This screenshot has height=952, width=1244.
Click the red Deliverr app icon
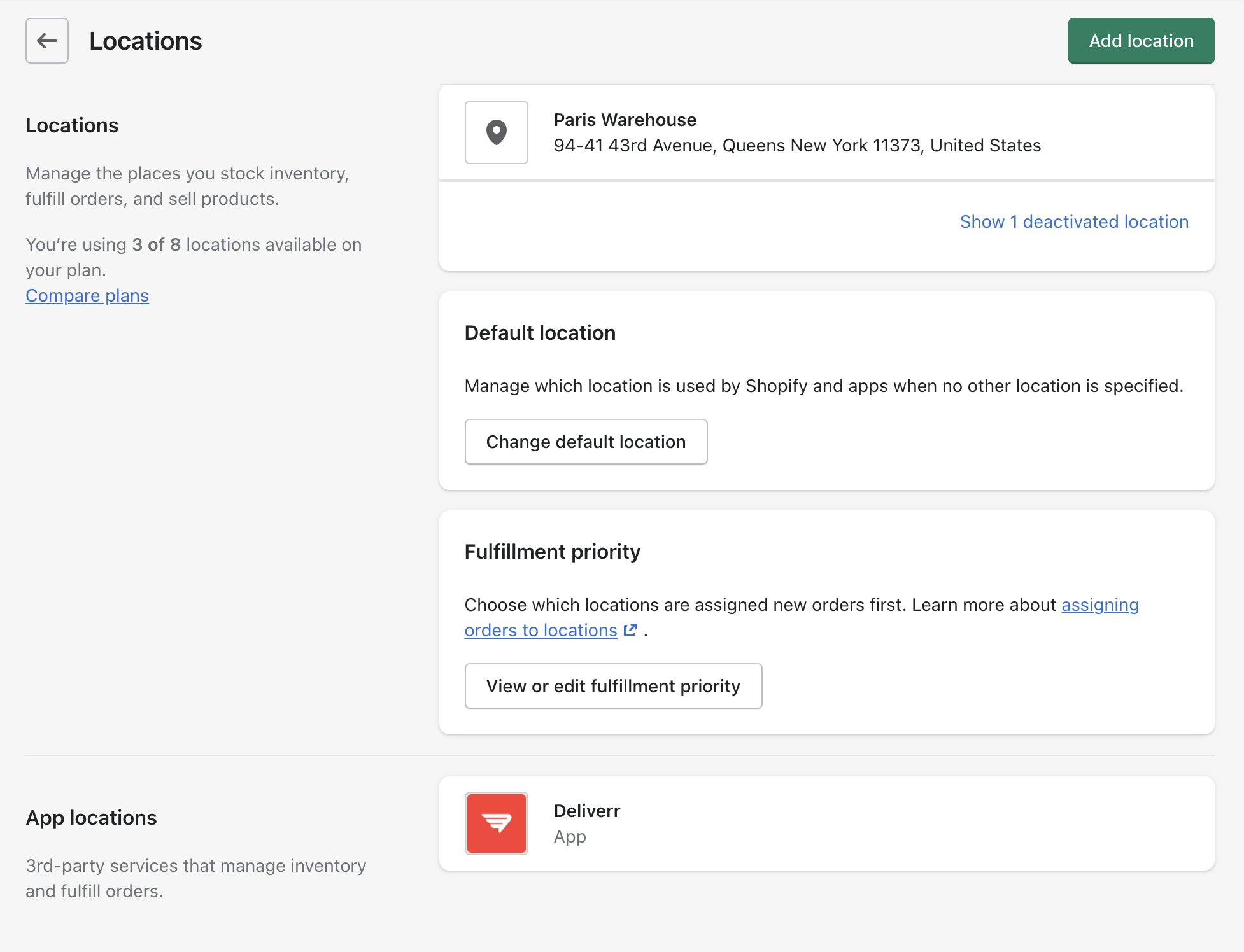497,823
